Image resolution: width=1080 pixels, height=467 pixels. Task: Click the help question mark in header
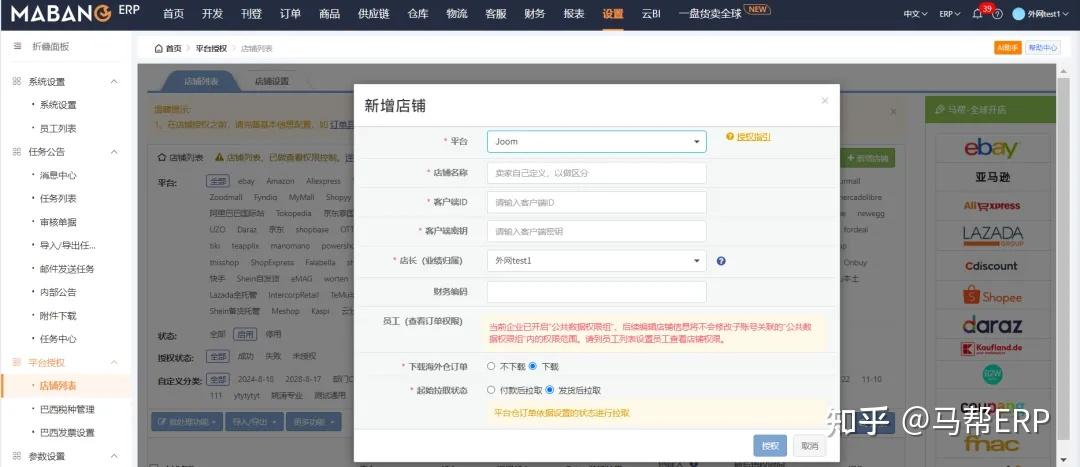[x=997, y=14]
